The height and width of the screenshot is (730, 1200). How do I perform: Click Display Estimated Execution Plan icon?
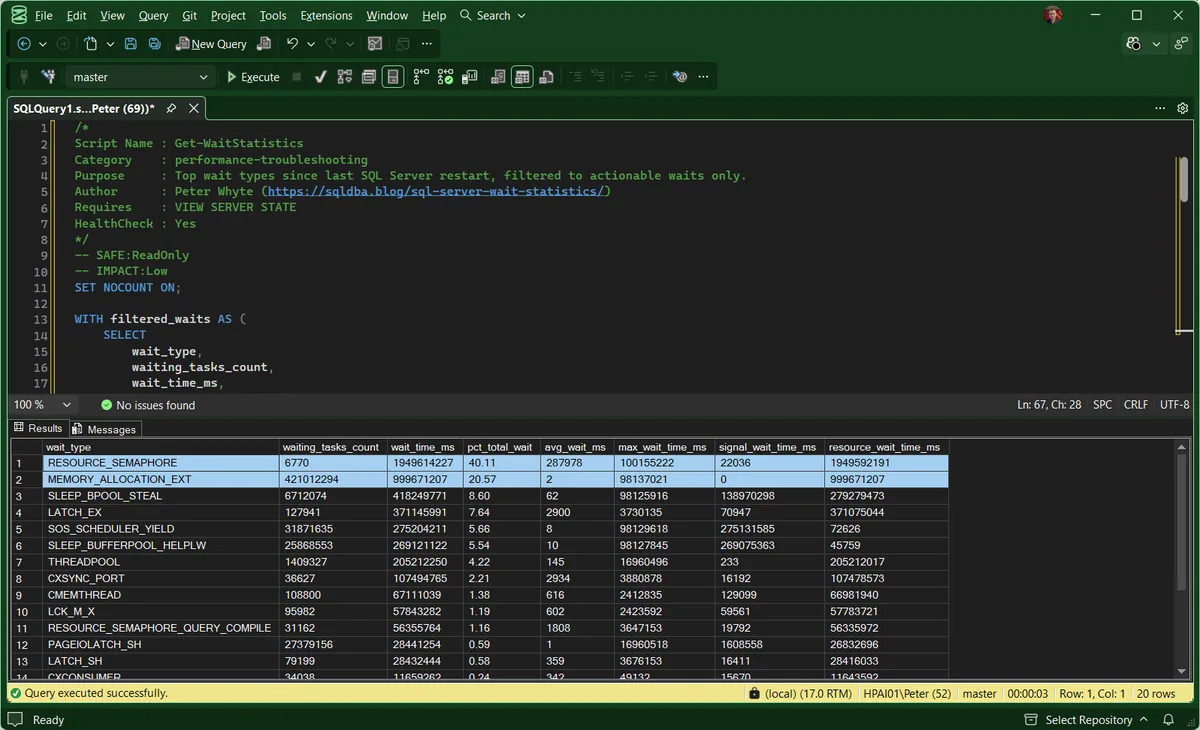click(x=345, y=77)
